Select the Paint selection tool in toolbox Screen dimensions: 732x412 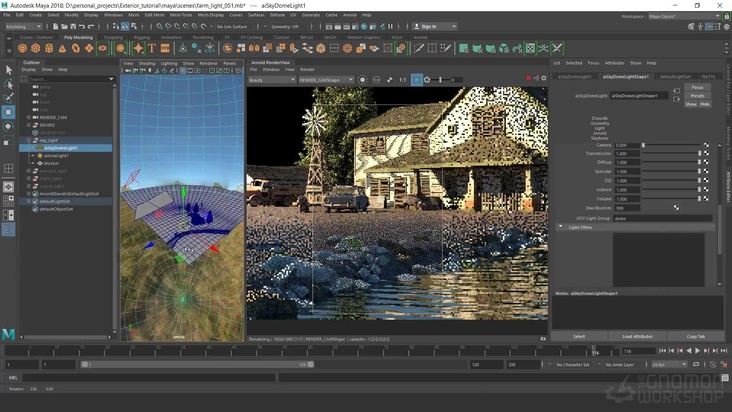8,98
